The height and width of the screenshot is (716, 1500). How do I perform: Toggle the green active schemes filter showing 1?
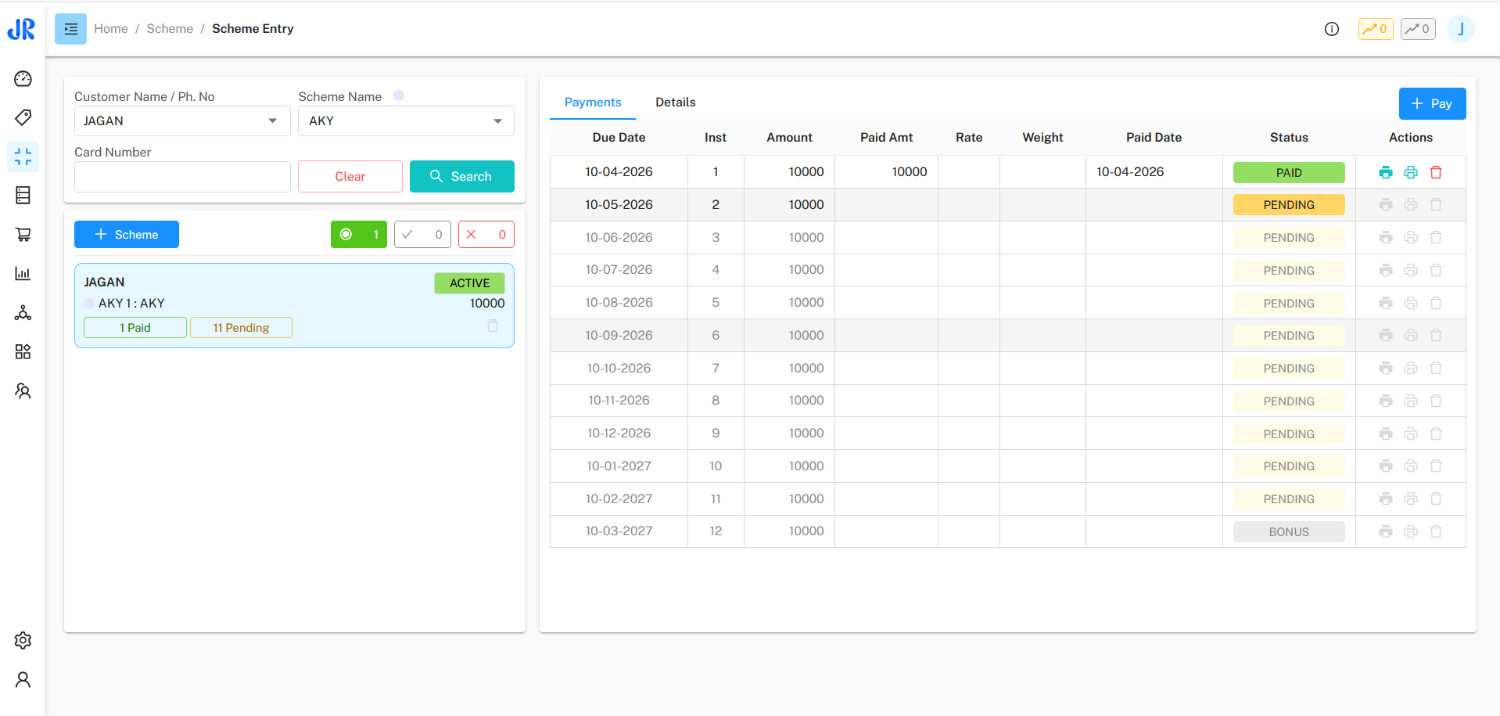(359, 234)
